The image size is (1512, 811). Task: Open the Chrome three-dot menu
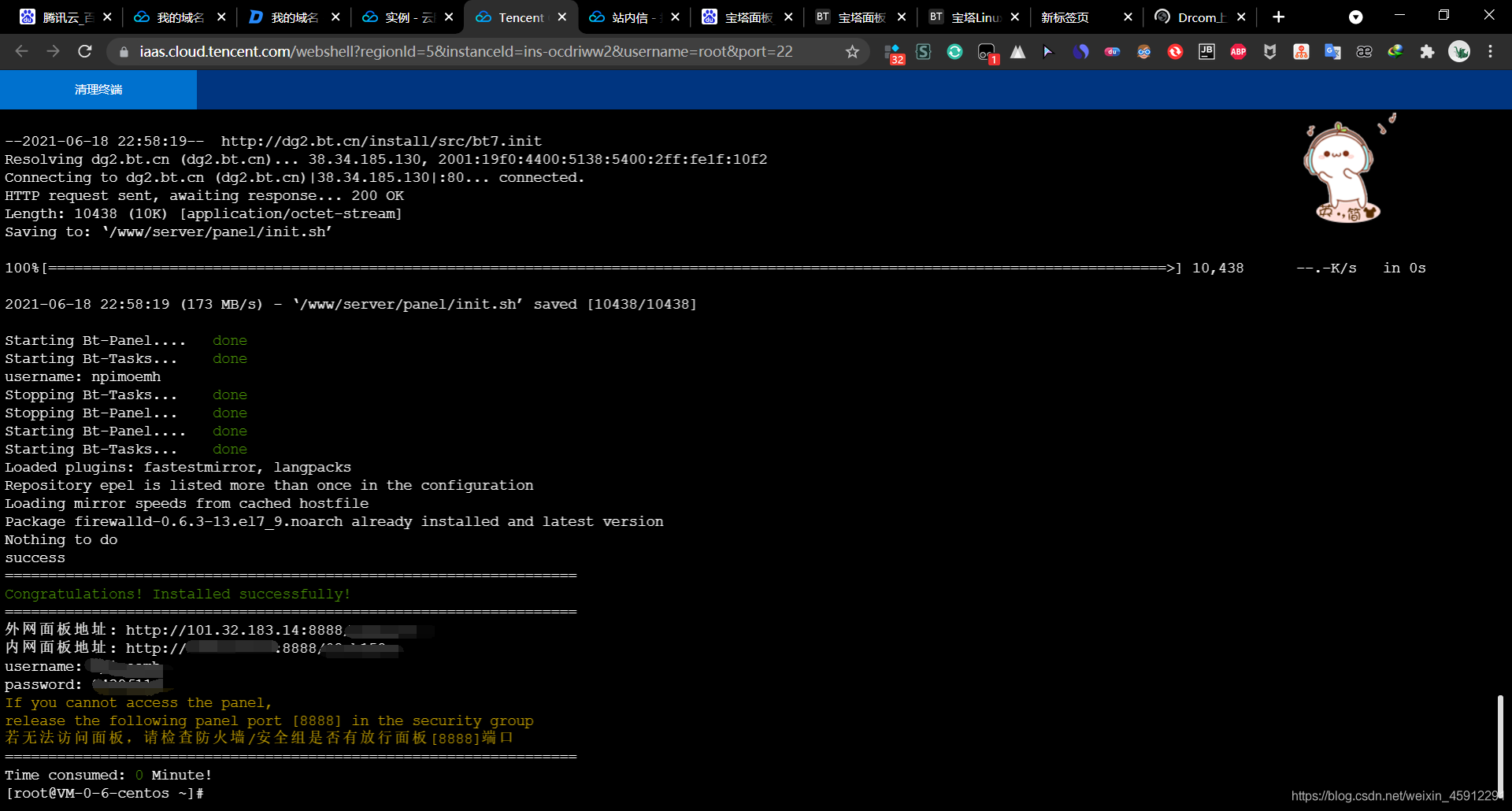1490,51
